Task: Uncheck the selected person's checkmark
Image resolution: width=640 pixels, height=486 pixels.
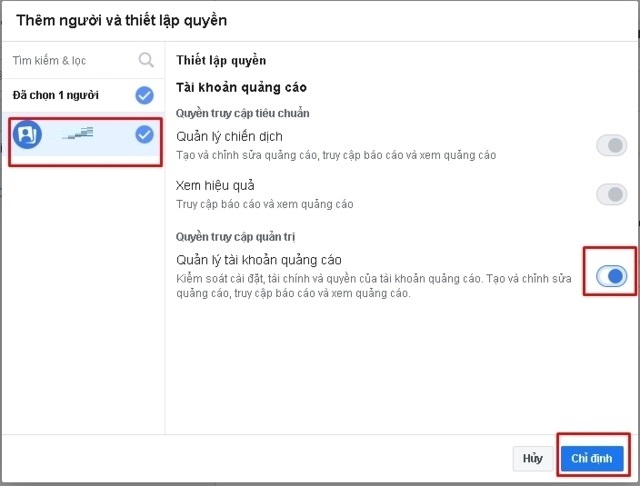Action: [144, 134]
